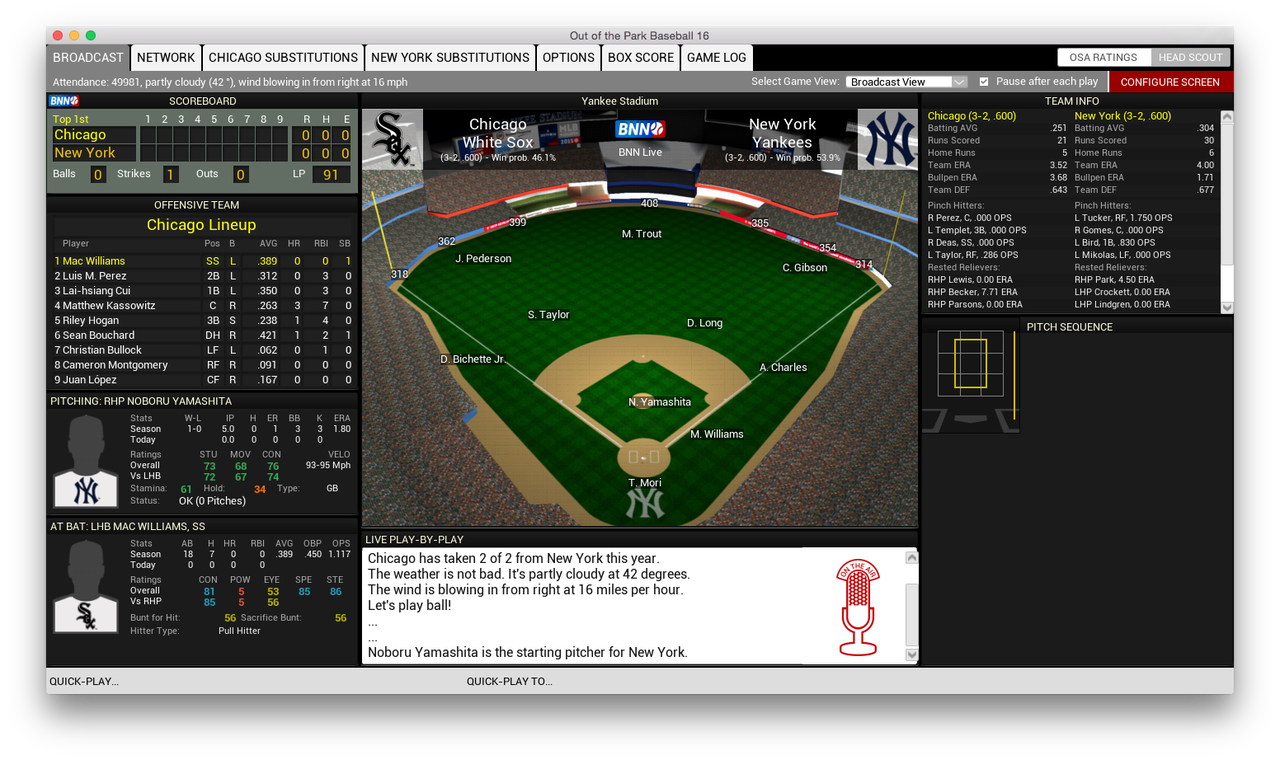Click New York row on scoreboard
Screen dimensions: 1280x760
pos(202,153)
